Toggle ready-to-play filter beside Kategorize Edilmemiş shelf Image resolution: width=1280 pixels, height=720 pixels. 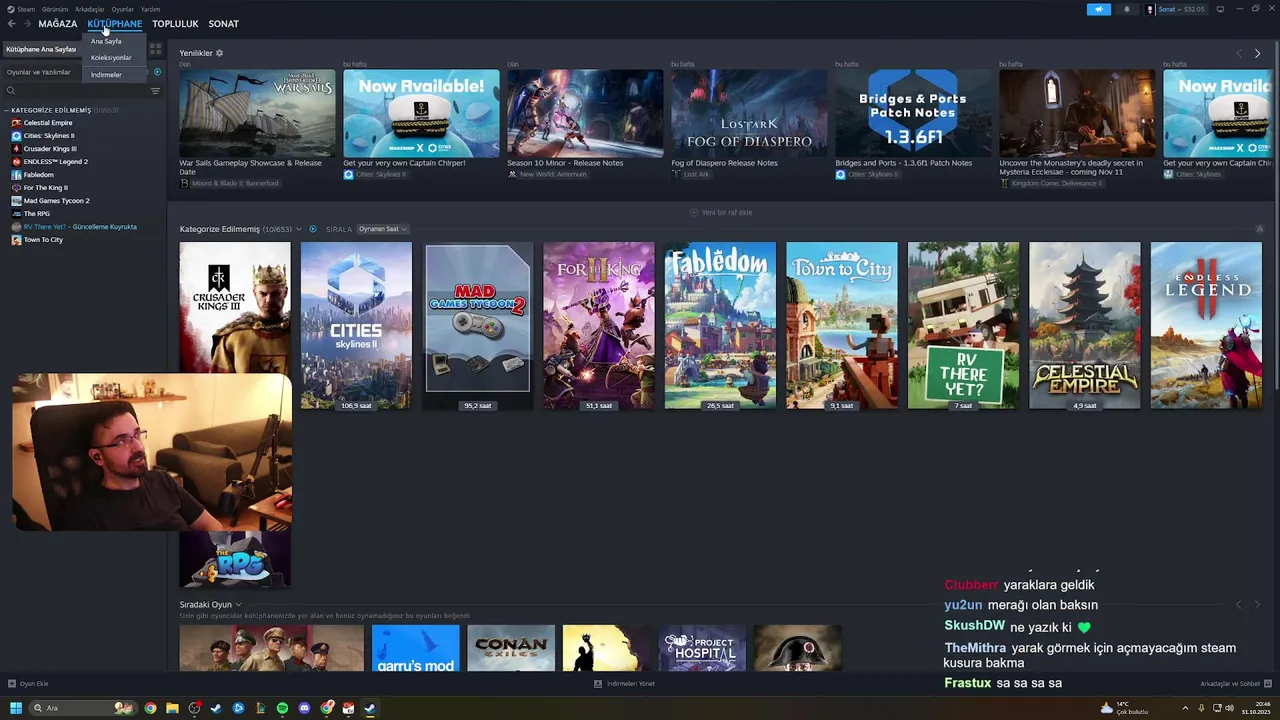[x=313, y=229]
